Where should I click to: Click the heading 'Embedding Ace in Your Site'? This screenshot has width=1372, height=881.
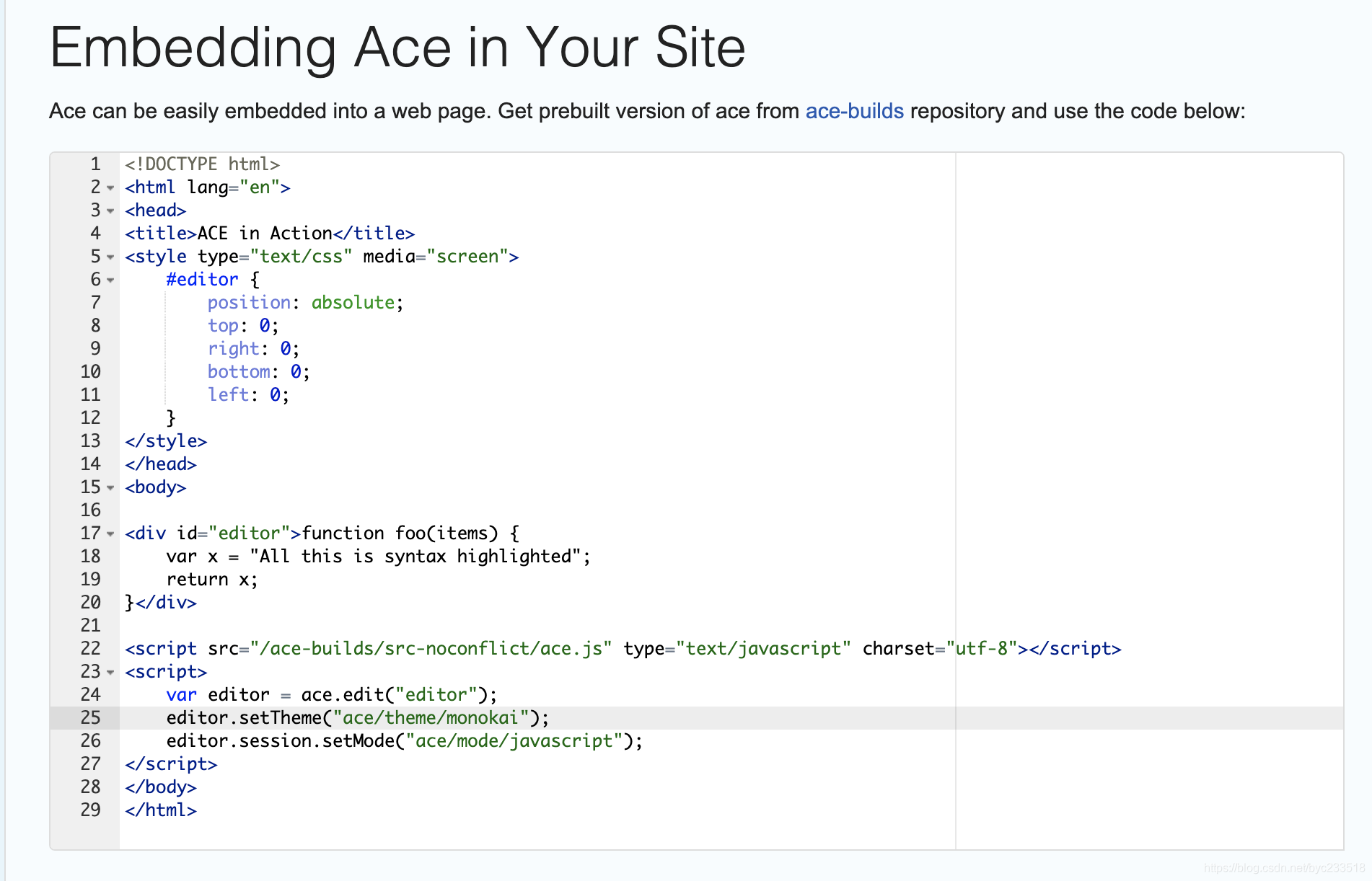397,48
